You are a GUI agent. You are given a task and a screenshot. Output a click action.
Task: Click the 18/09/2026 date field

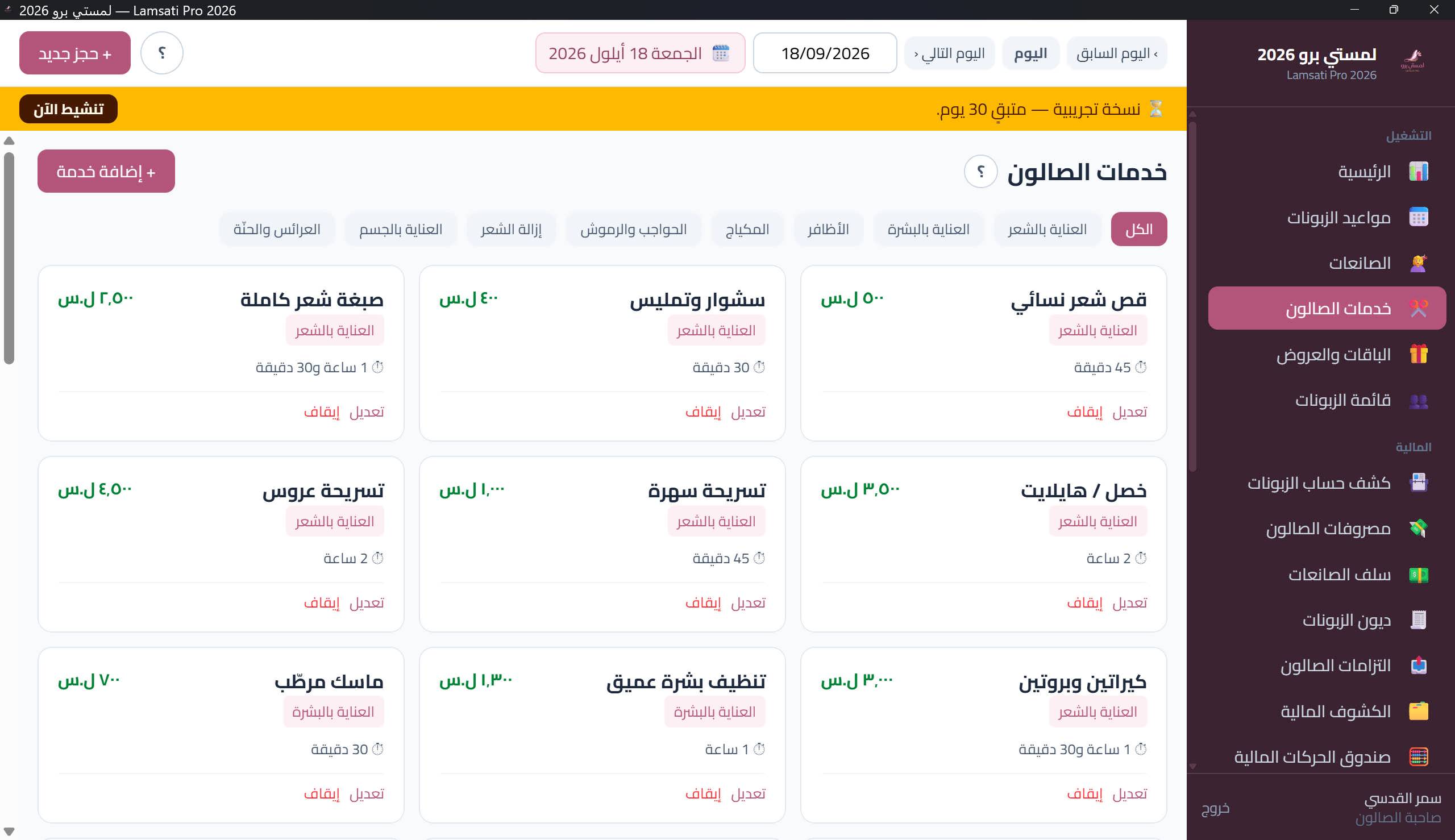[x=825, y=53]
